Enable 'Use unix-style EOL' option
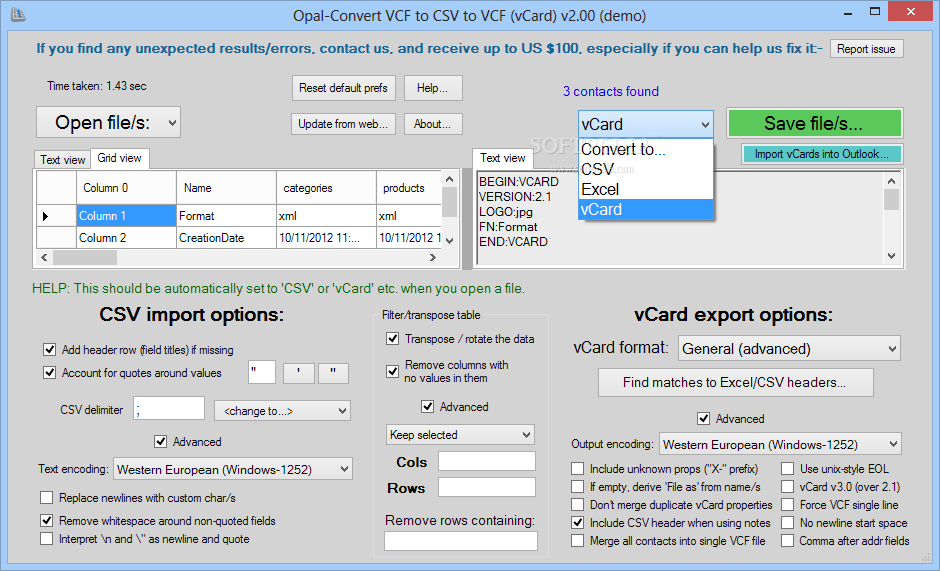The image size is (940, 571). click(788, 468)
